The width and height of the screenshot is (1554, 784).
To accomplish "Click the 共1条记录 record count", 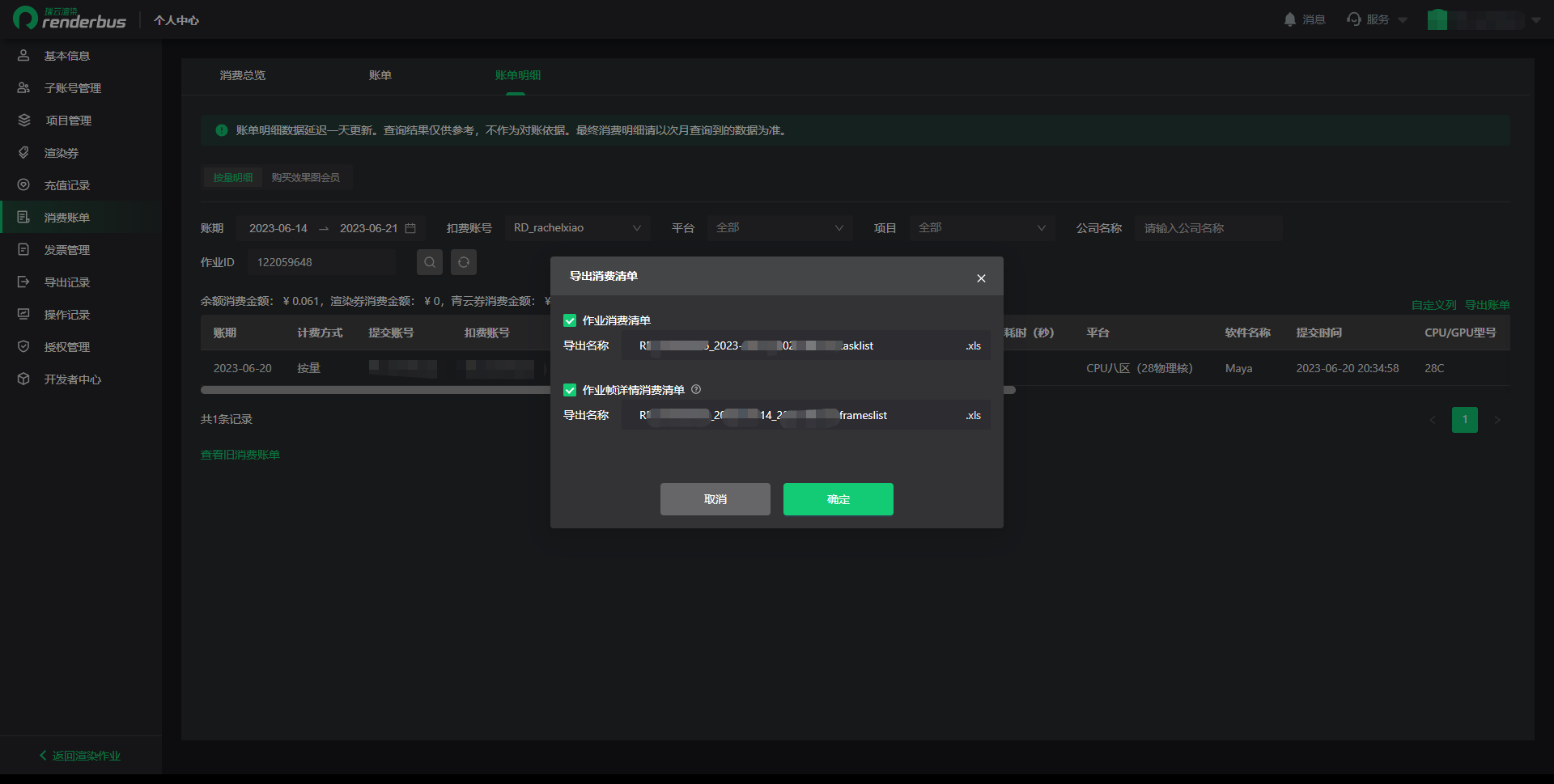I will [x=227, y=419].
